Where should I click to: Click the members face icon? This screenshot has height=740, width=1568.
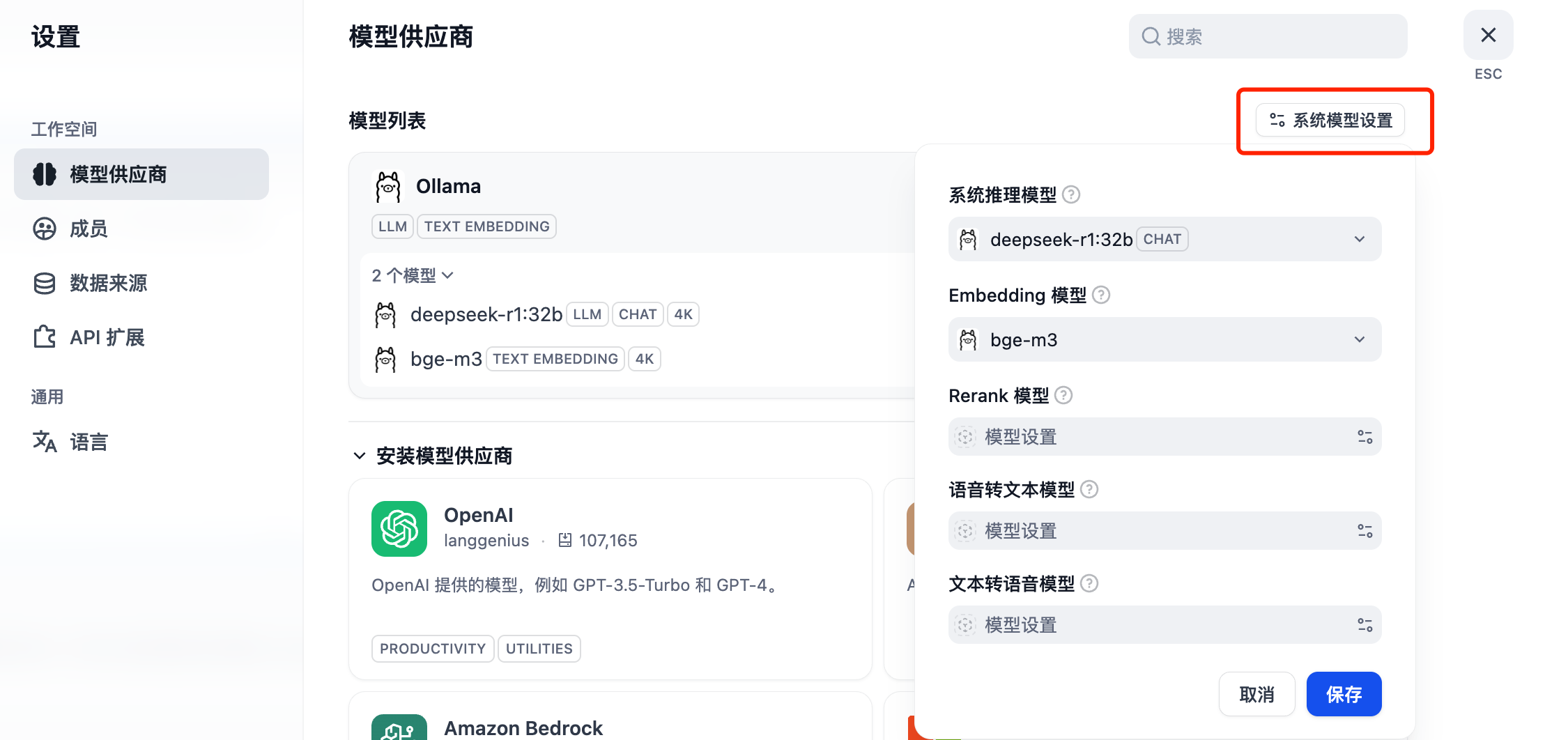pyautogui.click(x=45, y=229)
